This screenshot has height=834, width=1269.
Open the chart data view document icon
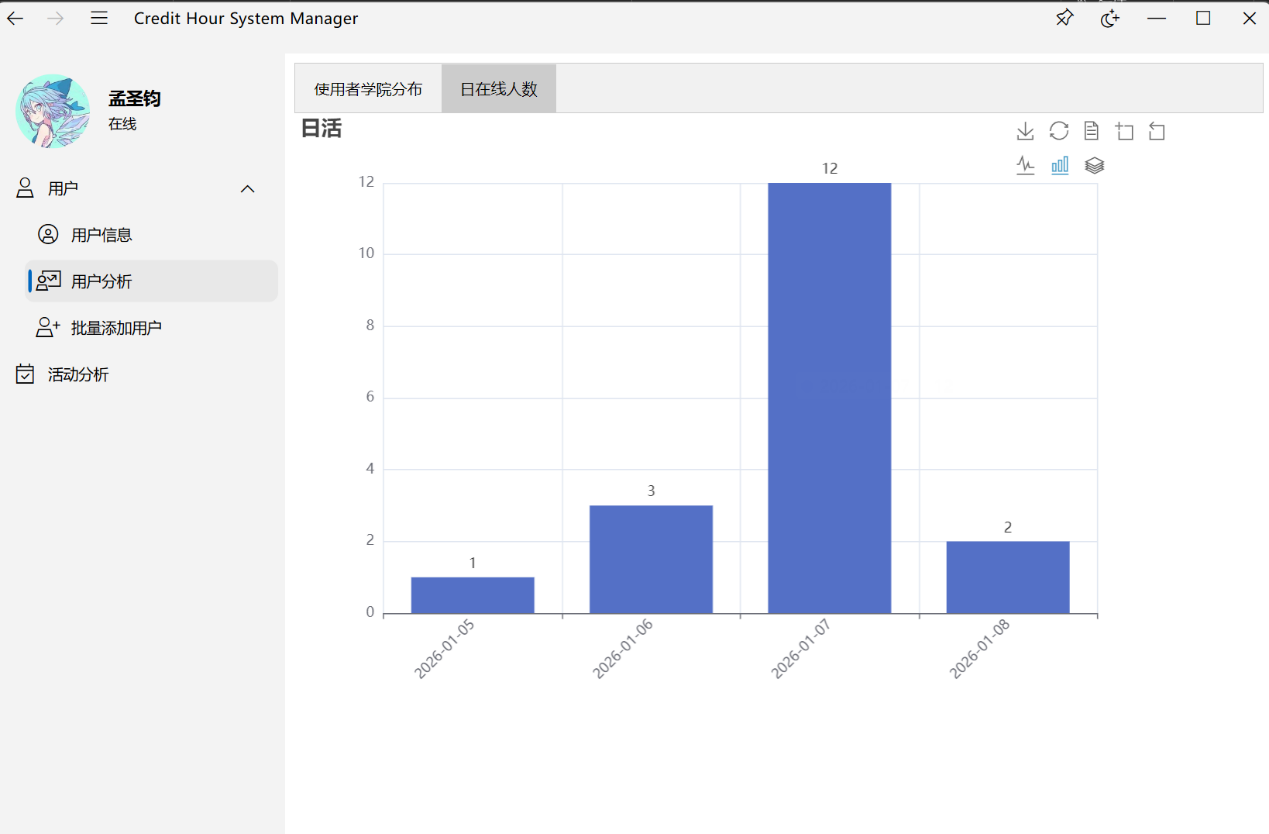(1091, 131)
